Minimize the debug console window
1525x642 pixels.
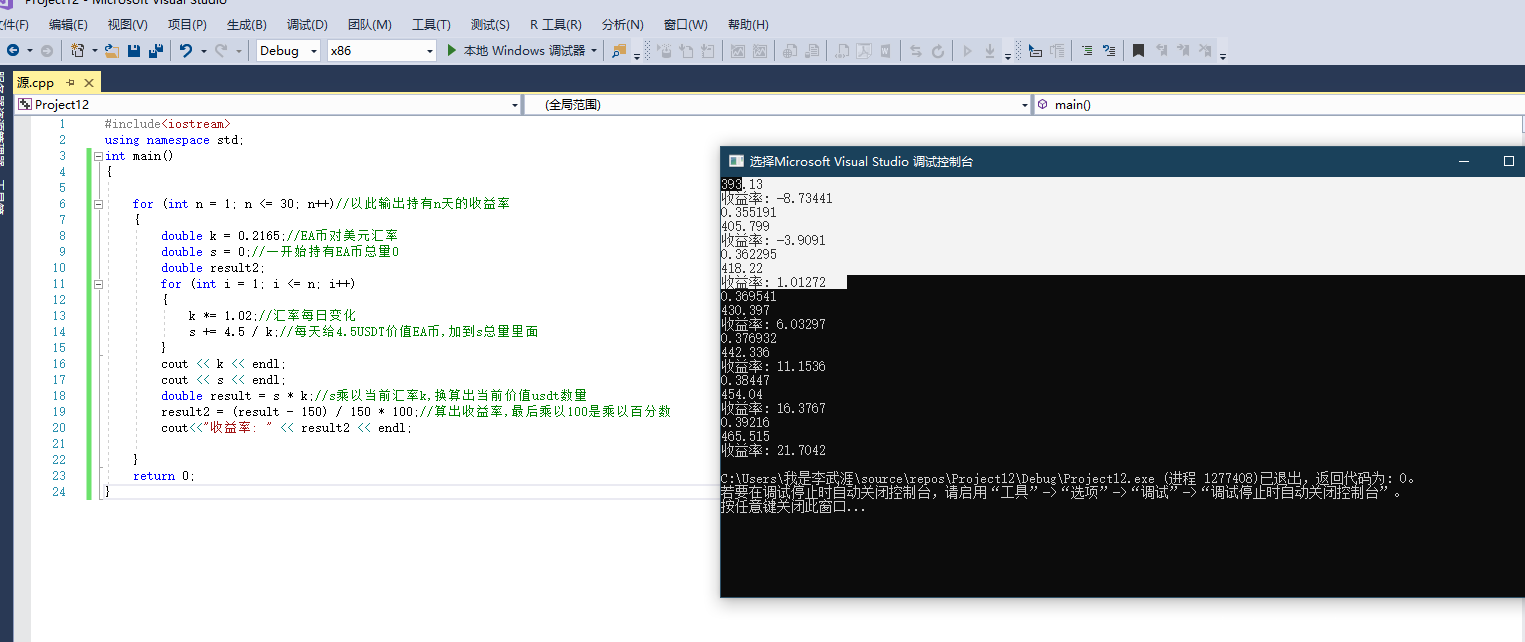[x=1463, y=161]
